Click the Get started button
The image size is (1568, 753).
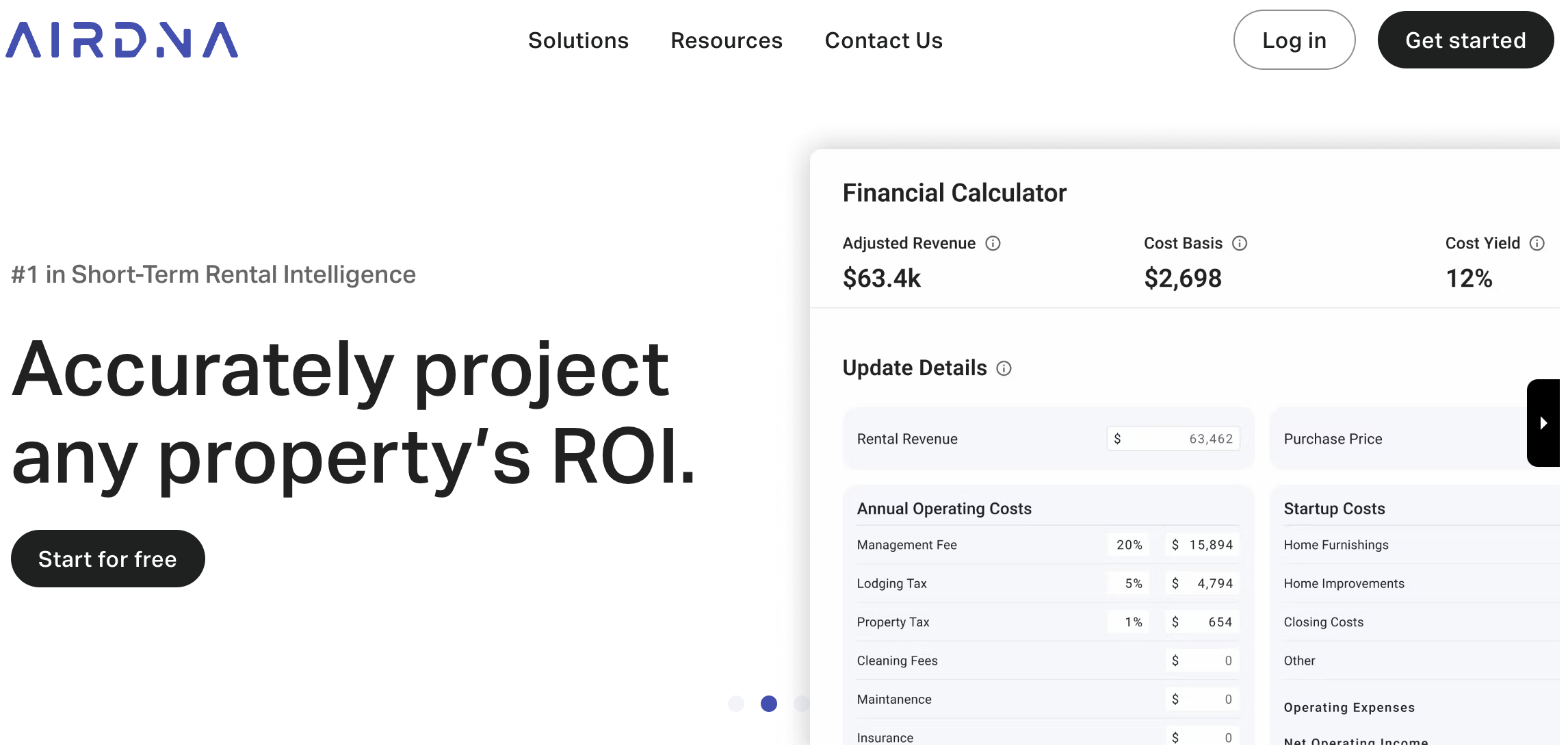click(x=1465, y=40)
